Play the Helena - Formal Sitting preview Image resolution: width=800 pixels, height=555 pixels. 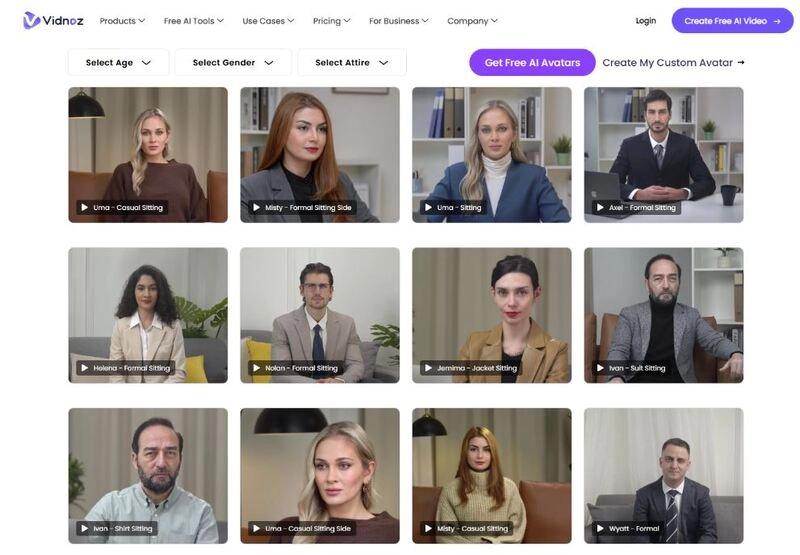click(85, 368)
